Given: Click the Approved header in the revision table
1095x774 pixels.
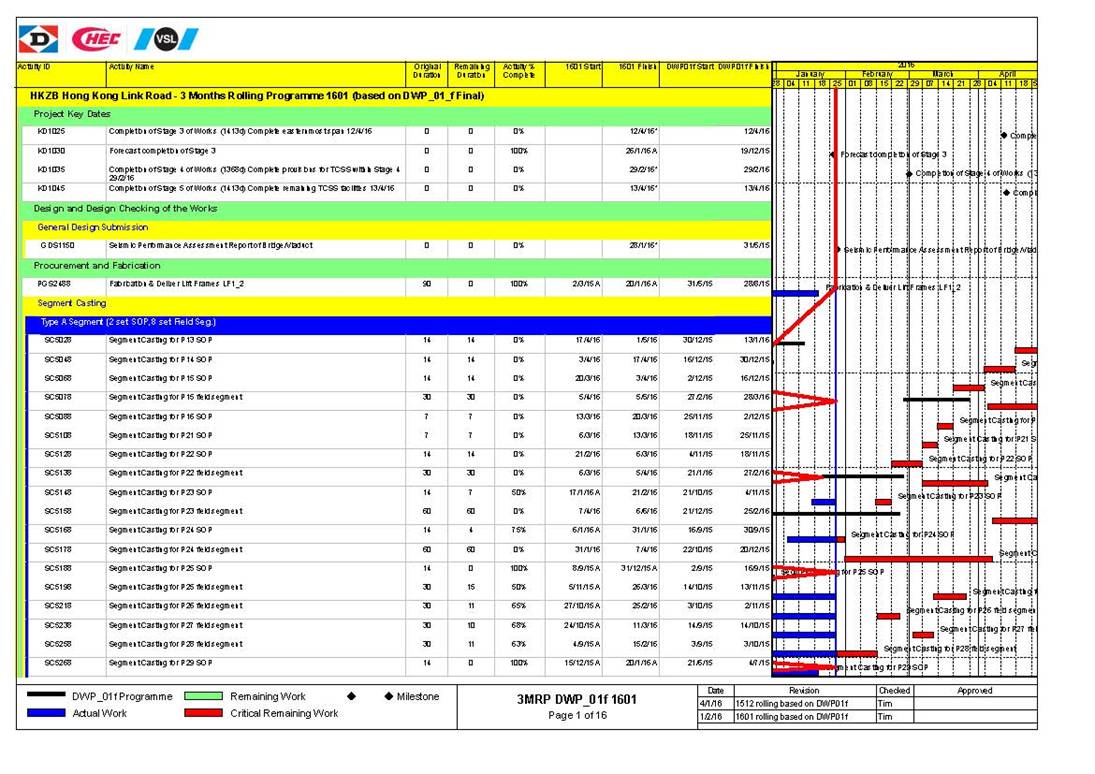Looking at the screenshot, I should coord(975,691).
